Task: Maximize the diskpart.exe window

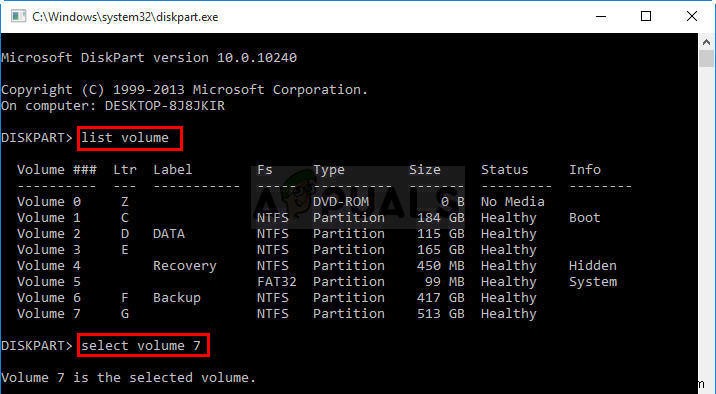Action: pos(646,16)
